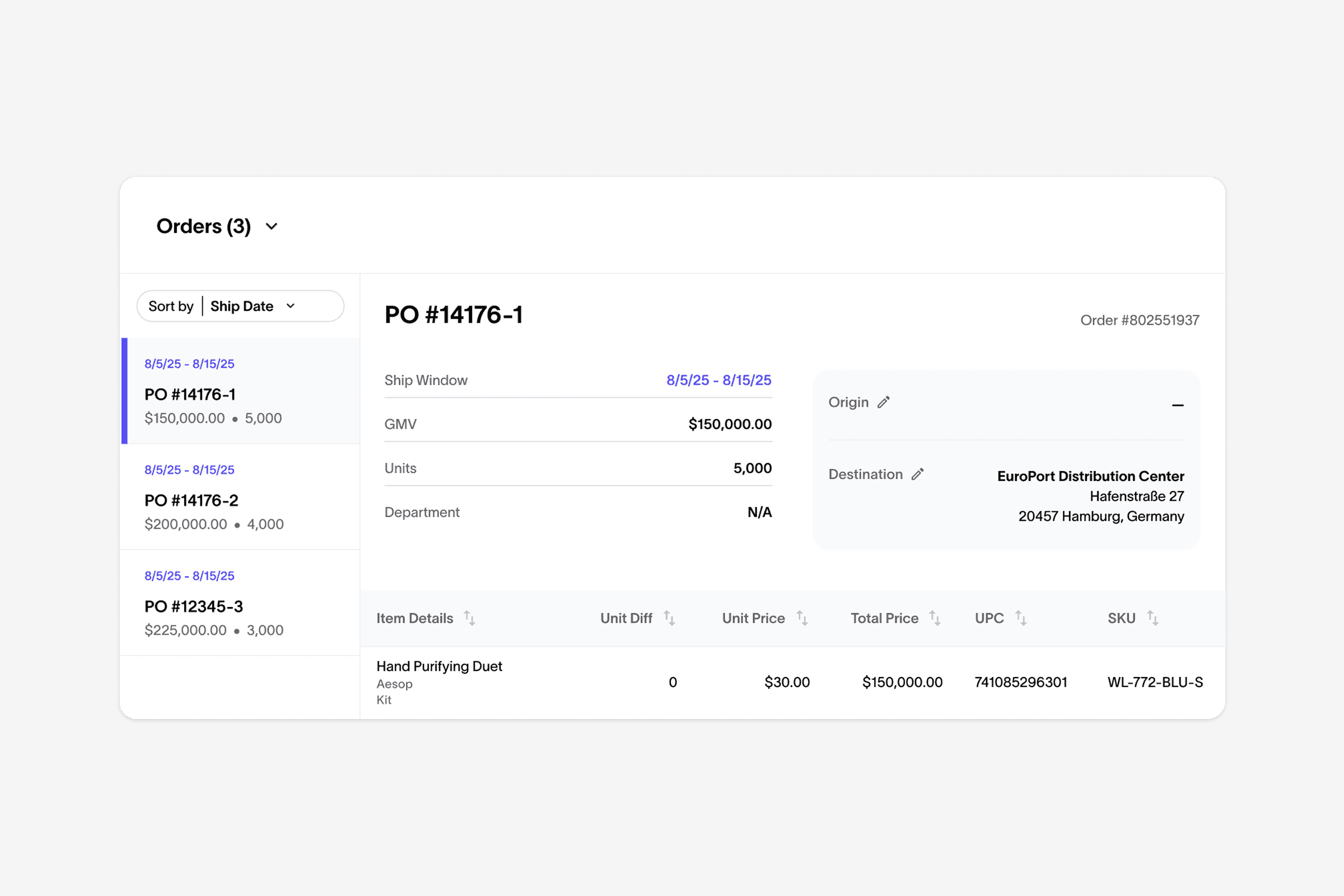The width and height of the screenshot is (1344, 896).
Task: Sort by SKU column arrows
Action: [x=1152, y=618]
